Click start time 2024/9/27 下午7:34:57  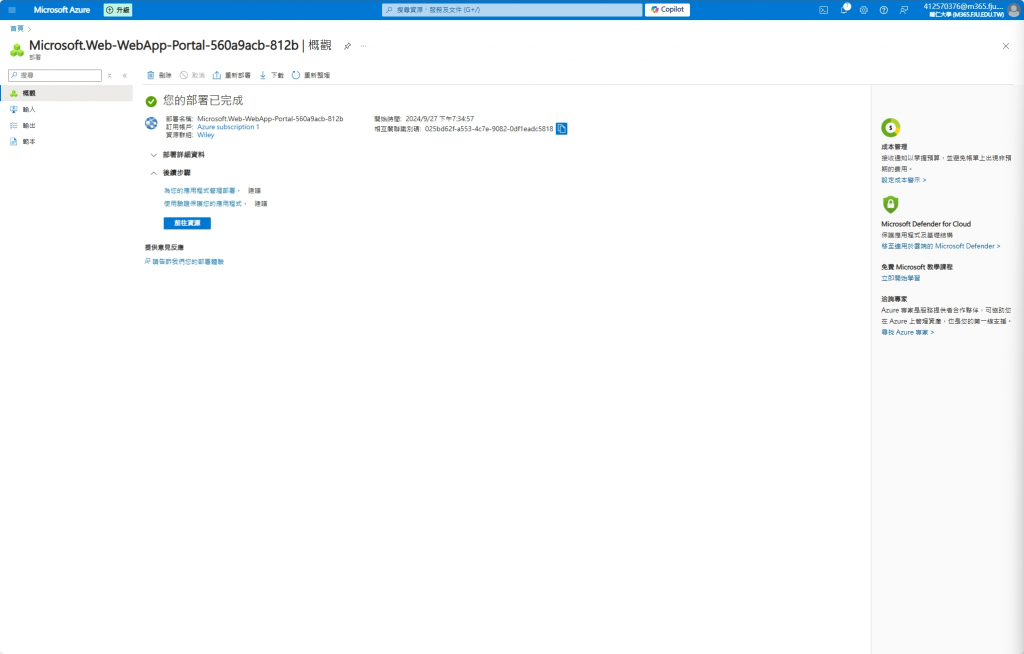440,119
